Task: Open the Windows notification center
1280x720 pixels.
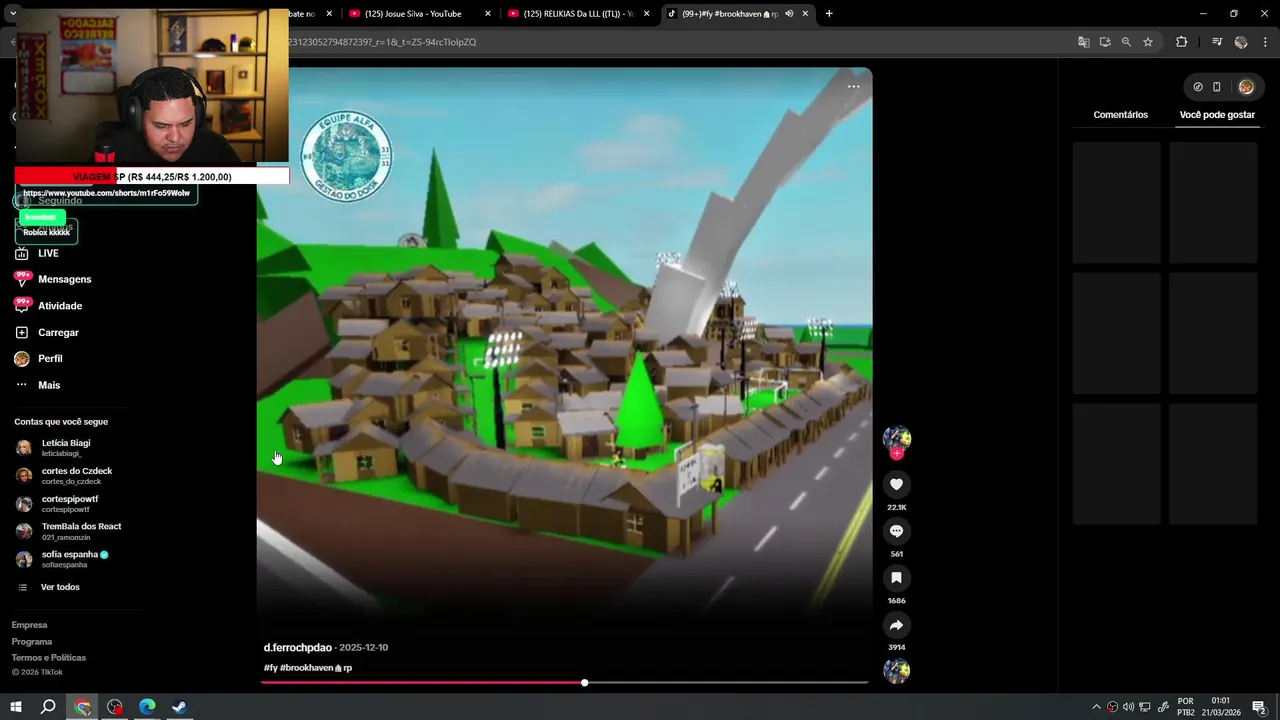Action: (x=1259, y=707)
